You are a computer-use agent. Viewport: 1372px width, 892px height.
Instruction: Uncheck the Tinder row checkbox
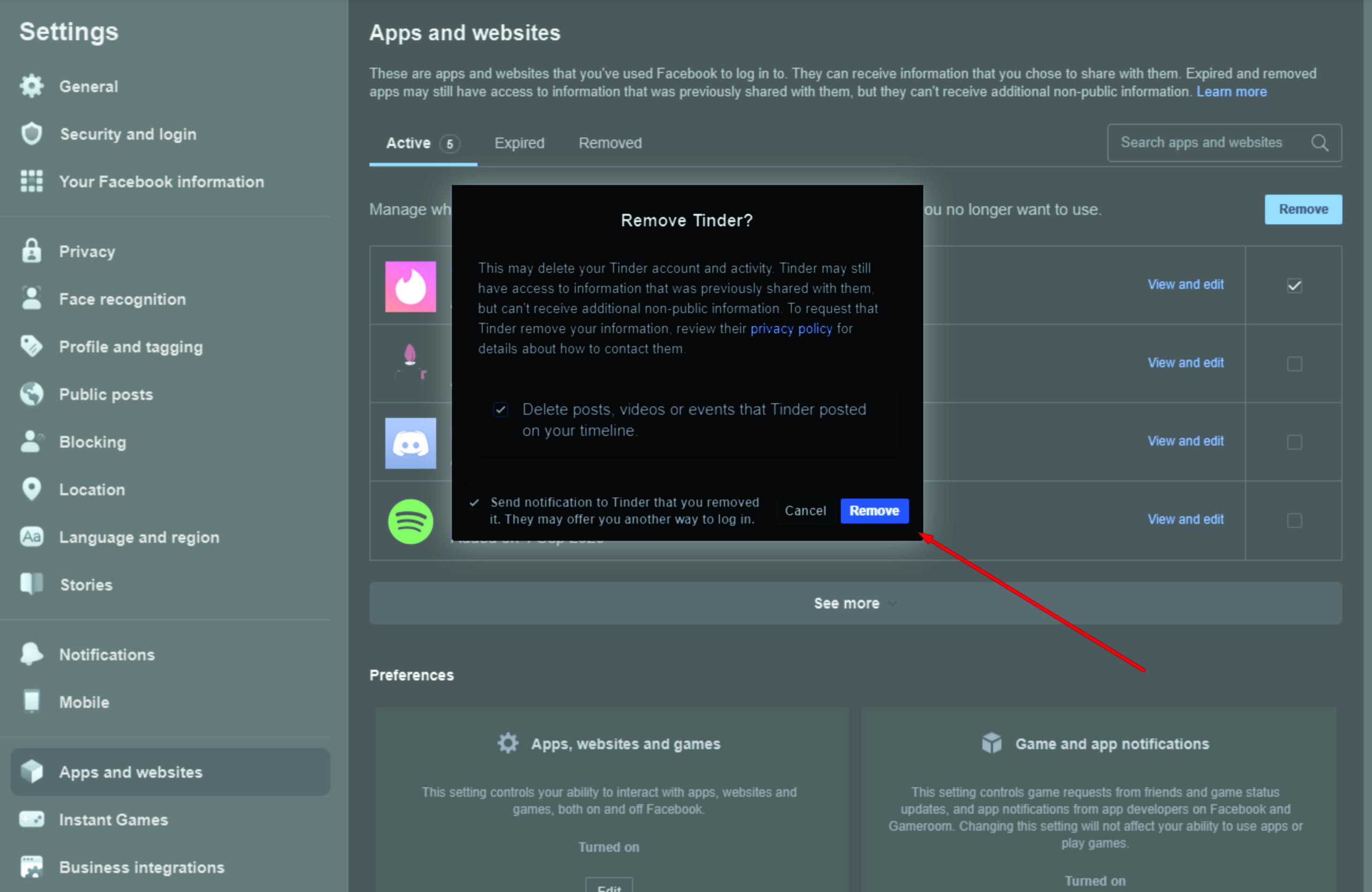(x=1294, y=285)
